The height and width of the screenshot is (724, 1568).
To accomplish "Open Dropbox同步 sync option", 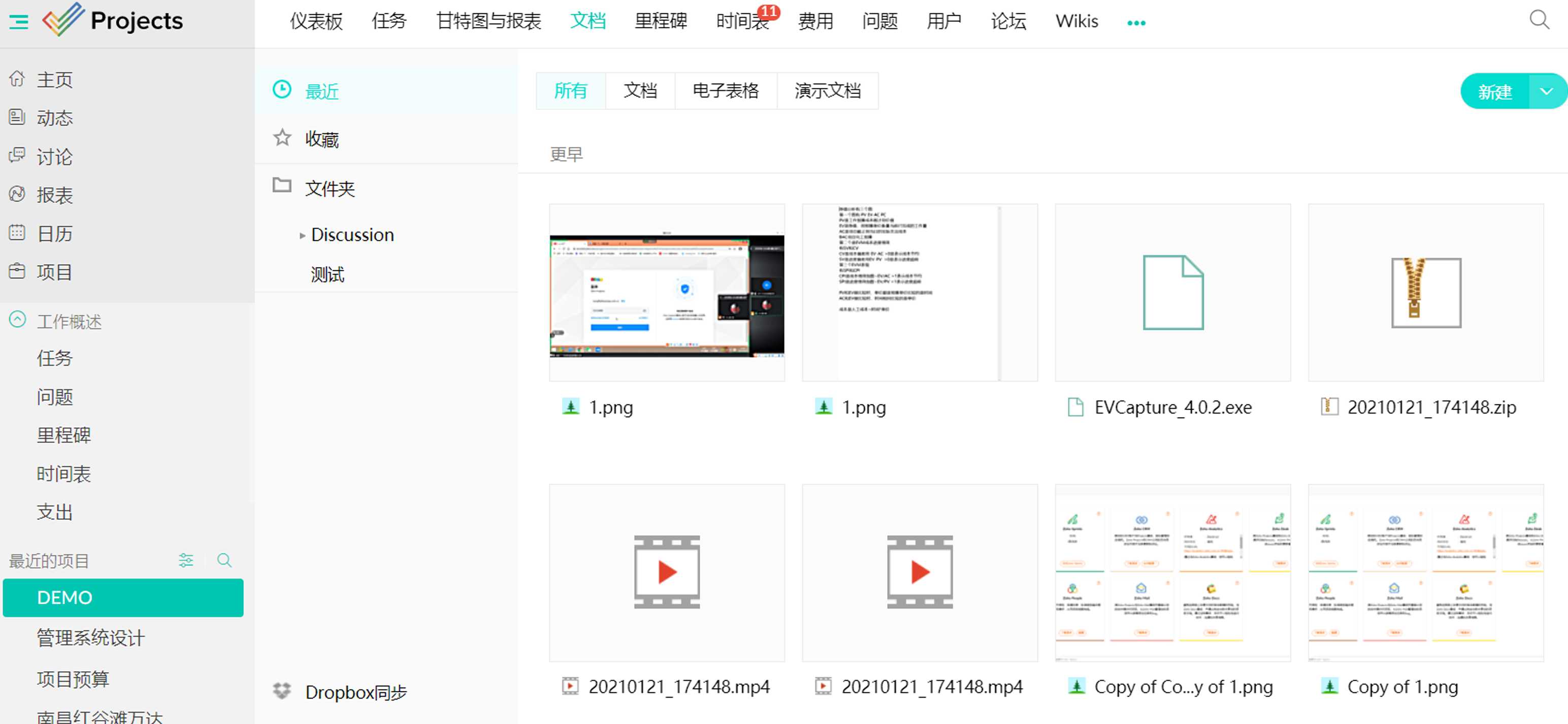I will 355,692.
